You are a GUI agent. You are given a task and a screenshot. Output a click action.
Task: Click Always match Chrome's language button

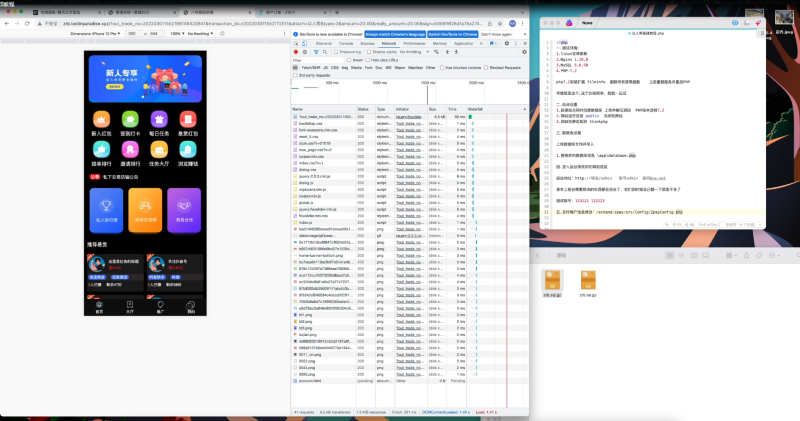[x=395, y=34]
